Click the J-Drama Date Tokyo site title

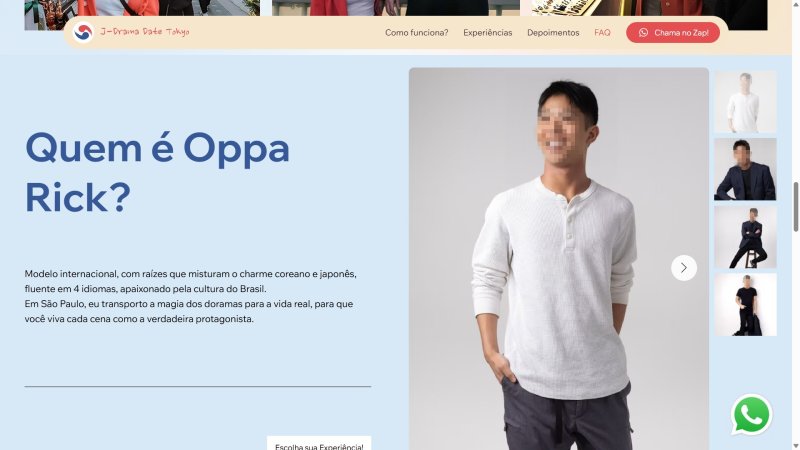[144, 32]
